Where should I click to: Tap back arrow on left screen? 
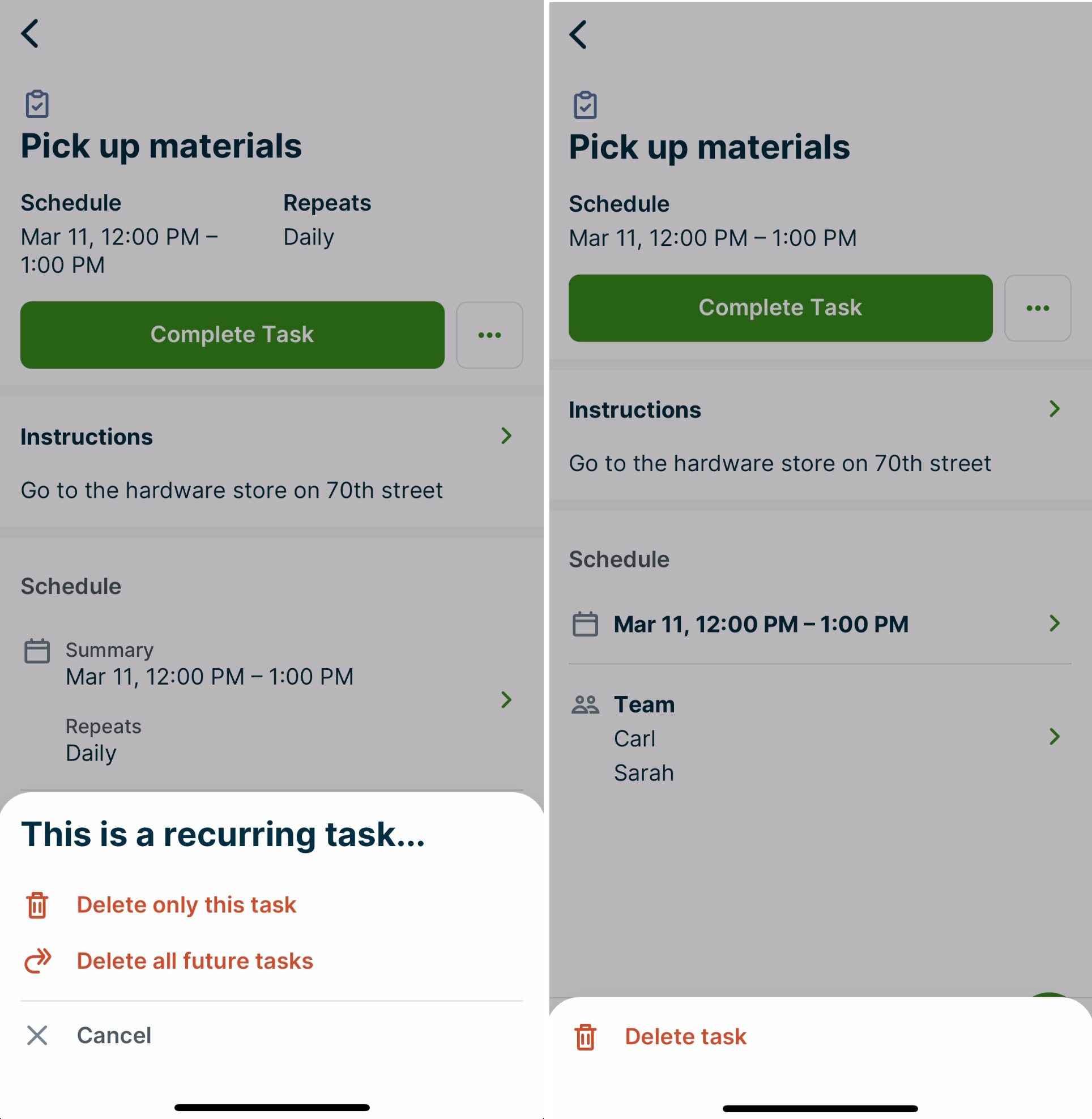[x=30, y=33]
